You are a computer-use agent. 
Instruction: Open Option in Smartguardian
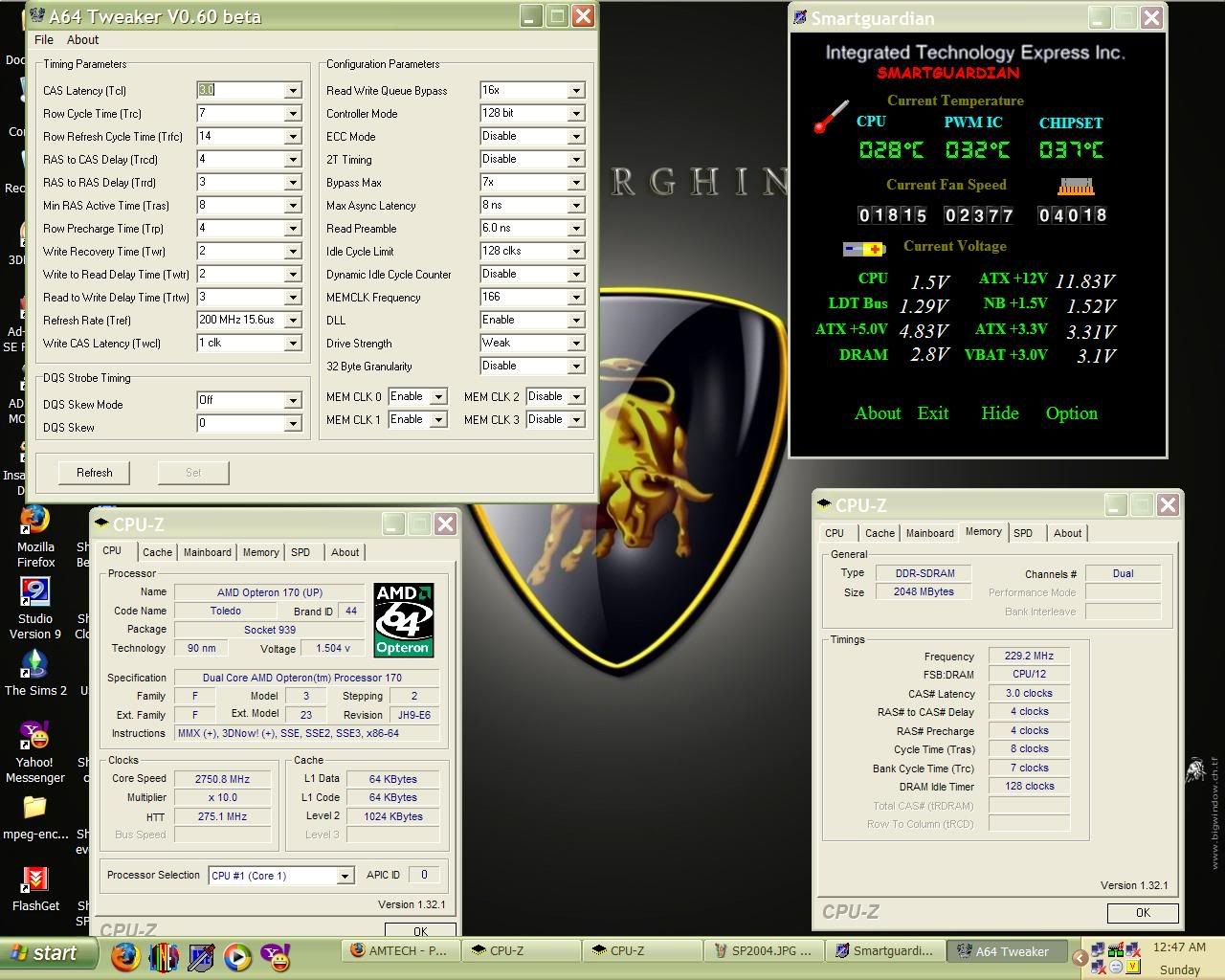click(x=1072, y=413)
